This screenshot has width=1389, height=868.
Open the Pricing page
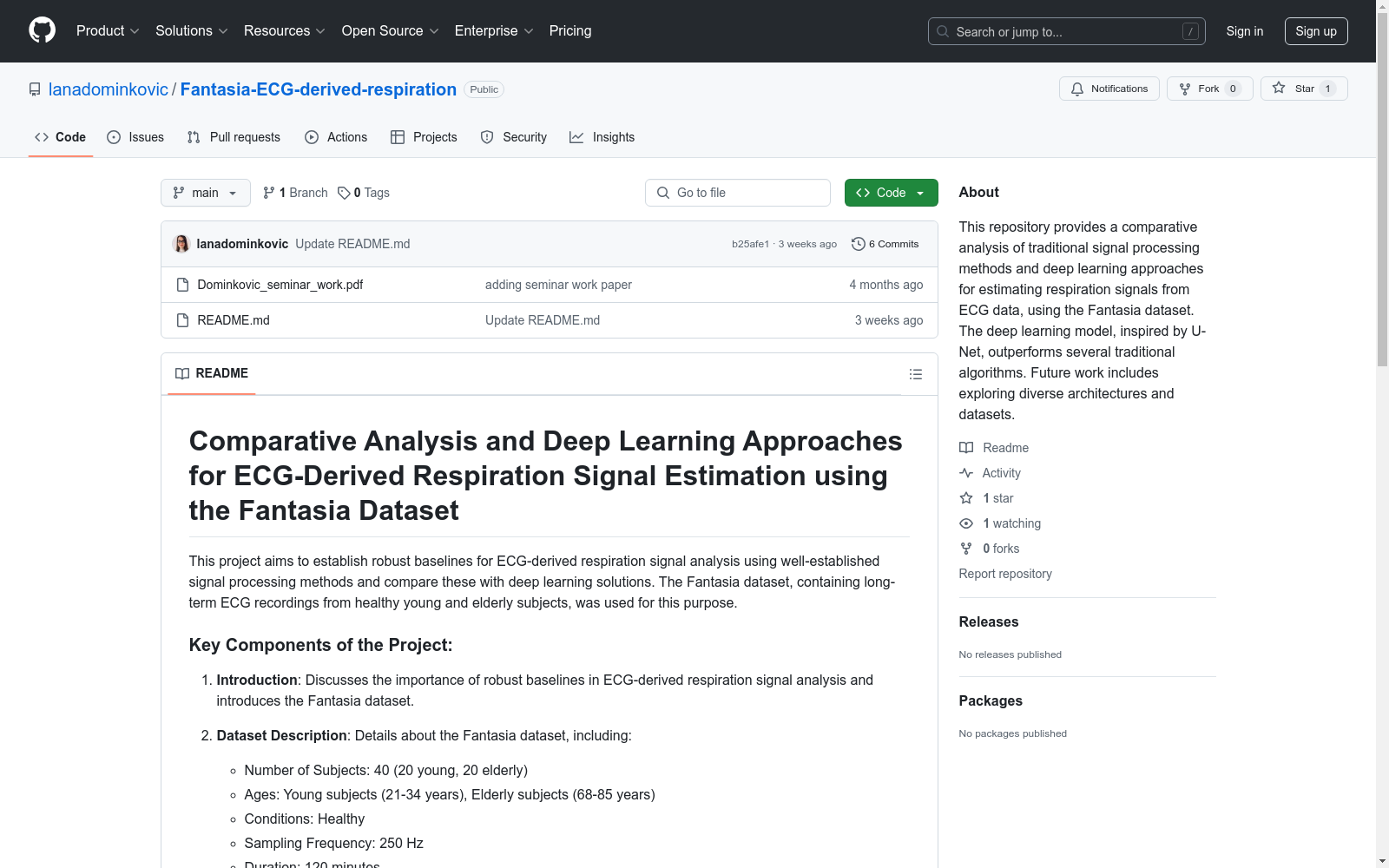(570, 30)
